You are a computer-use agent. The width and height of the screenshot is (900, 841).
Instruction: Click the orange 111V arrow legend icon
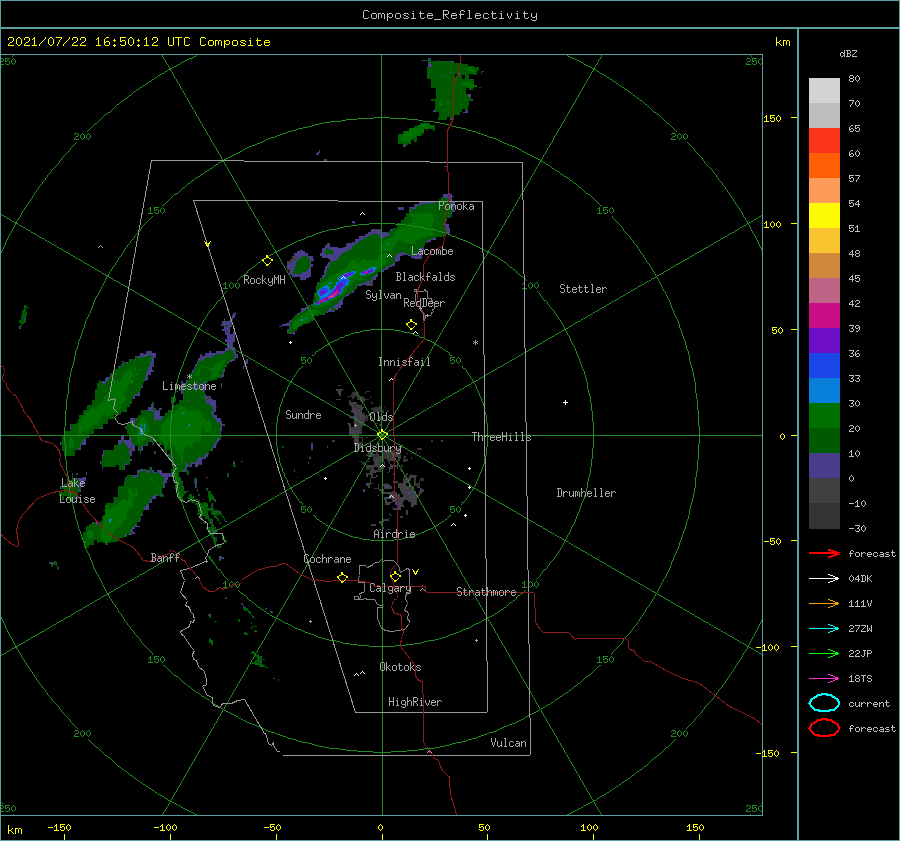pos(824,603)
